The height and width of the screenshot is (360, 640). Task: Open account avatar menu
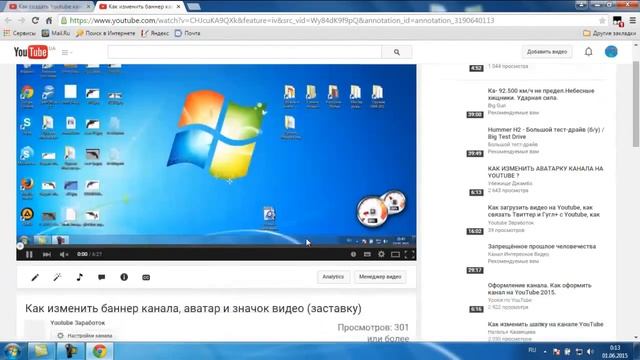(x=611, y=52)
